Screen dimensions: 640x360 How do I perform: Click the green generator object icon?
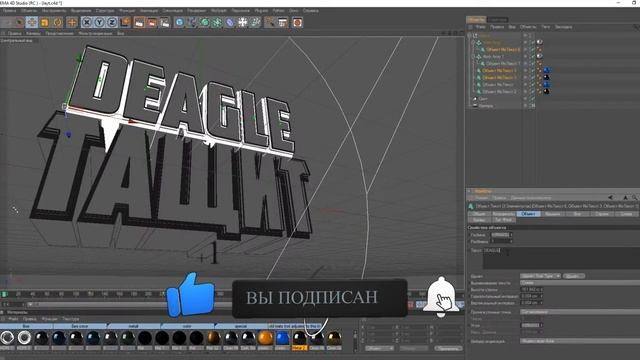point(204,22)
